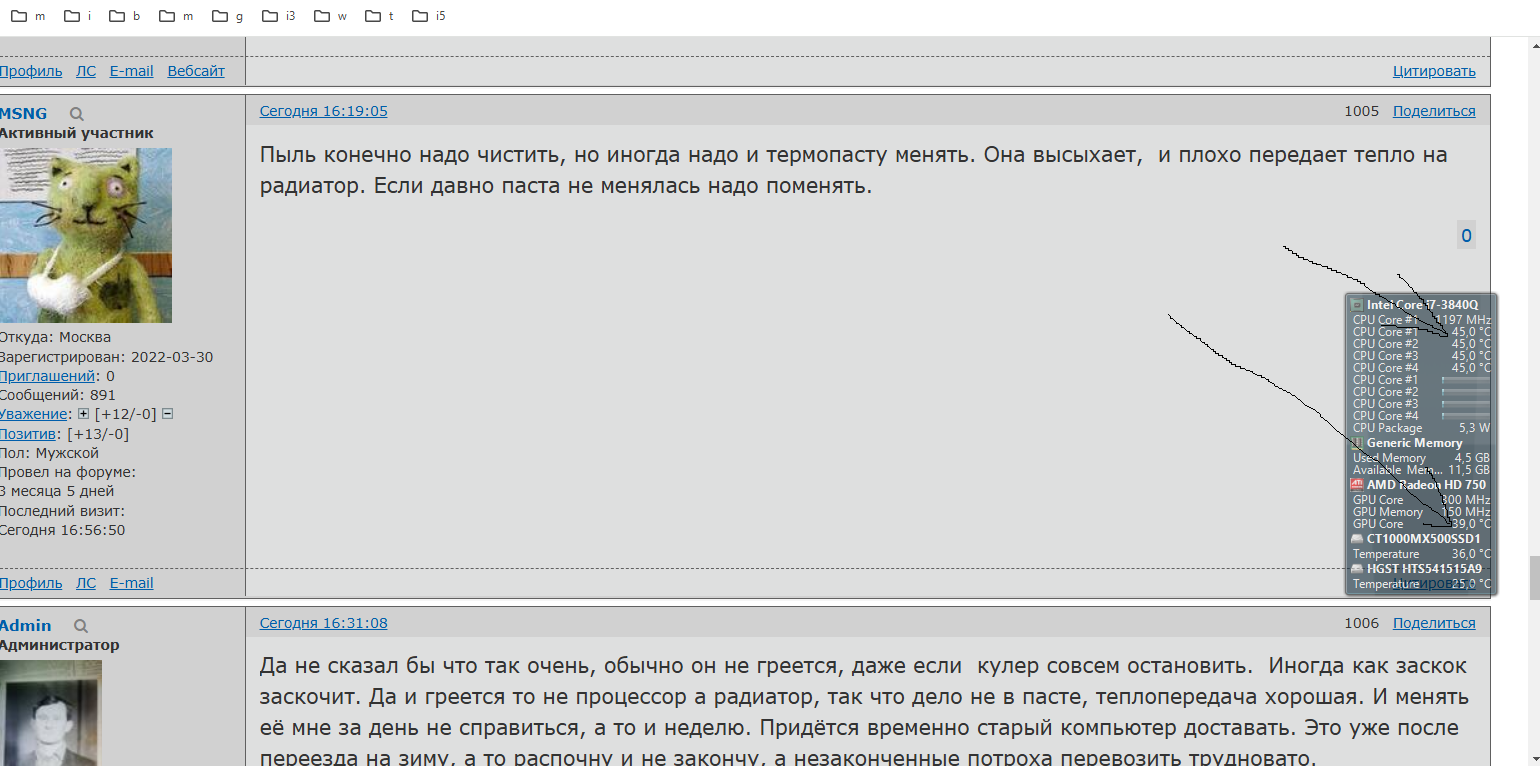Click Generic Memory RAM icon in gadget
The height and width of the screenshot is (766, 1540).
pyautogui.click(x=1357, y=443)
